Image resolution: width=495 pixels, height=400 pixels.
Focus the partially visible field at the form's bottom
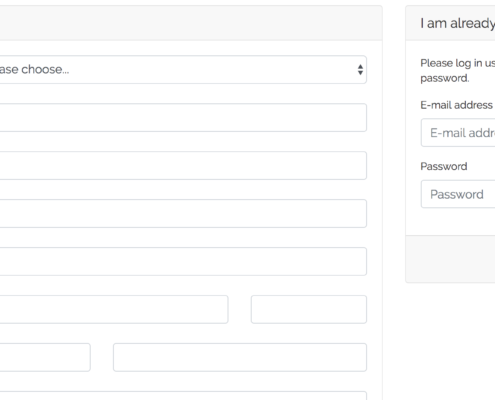click(183, 396)
